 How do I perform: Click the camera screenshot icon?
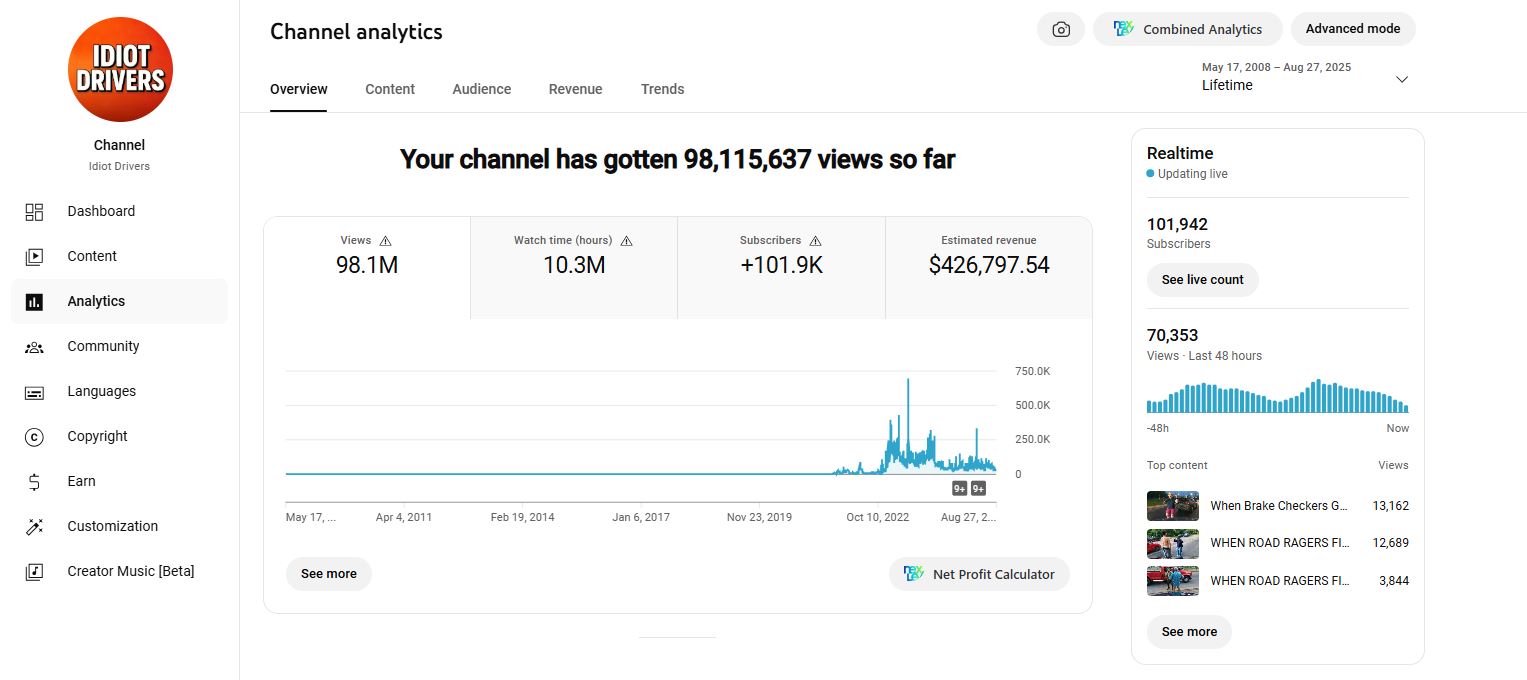click(x=1061, y=30)
